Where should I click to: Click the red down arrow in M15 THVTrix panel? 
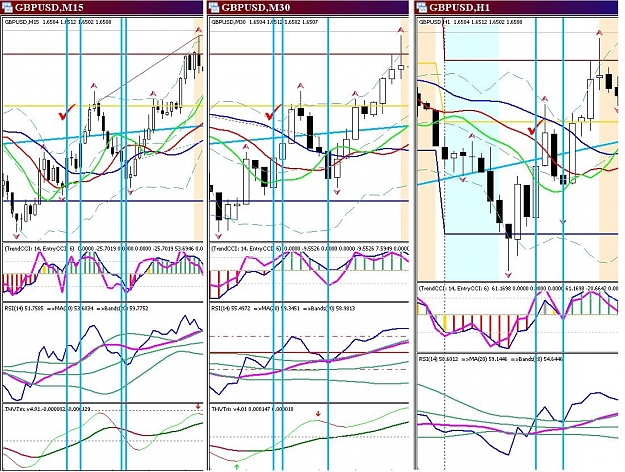pos(198,406)
